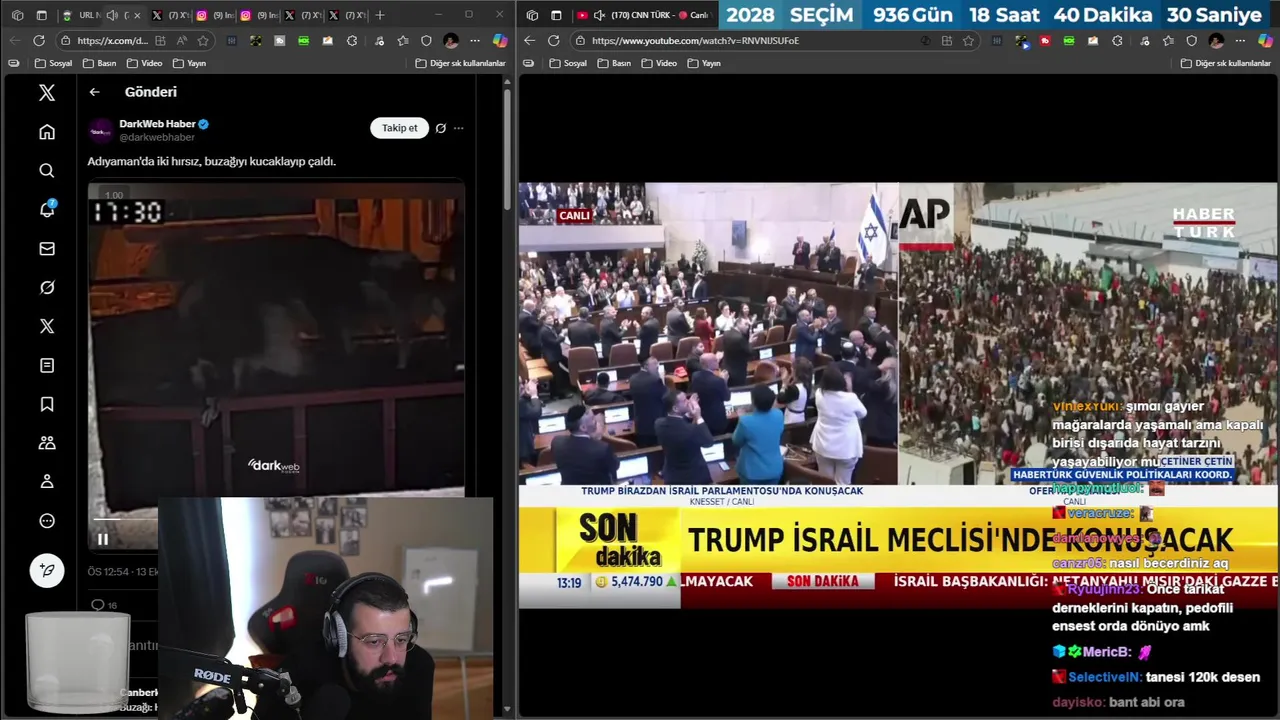Open Extensions puzzle icon in left window
This screenshot has height=720, width=1280.
[352, 41]
